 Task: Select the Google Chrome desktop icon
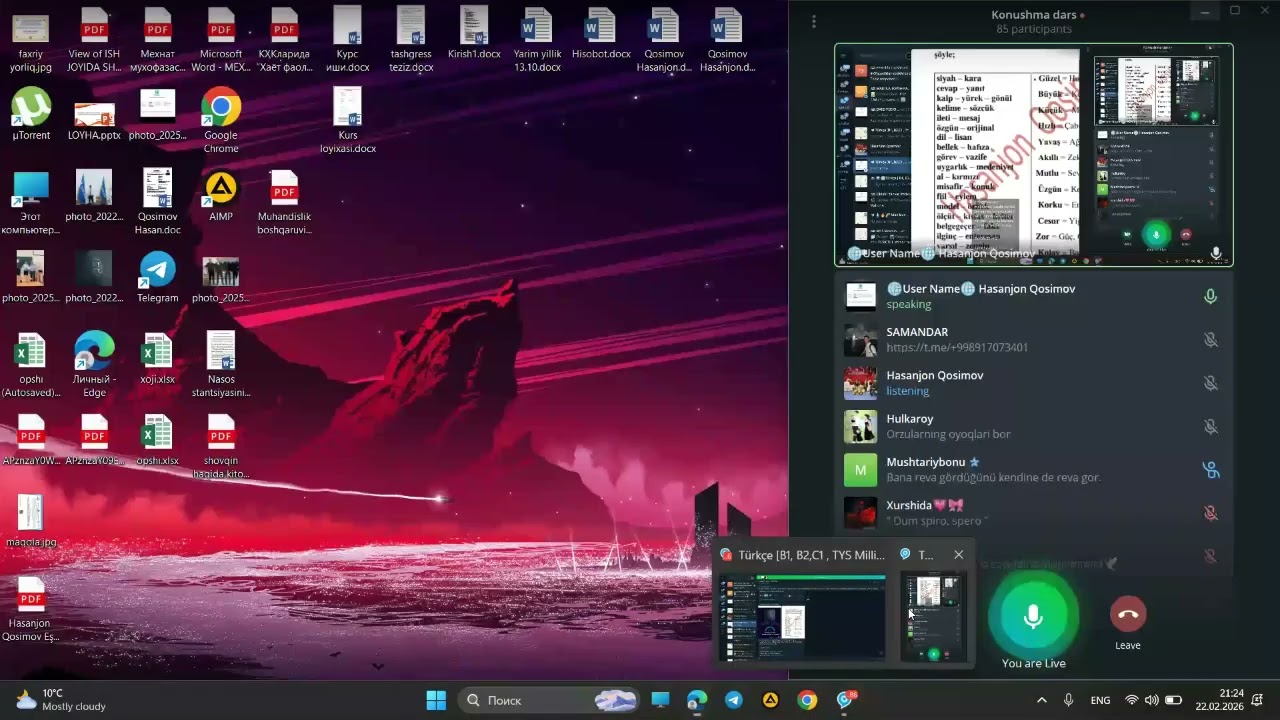(x=221, y=121)
